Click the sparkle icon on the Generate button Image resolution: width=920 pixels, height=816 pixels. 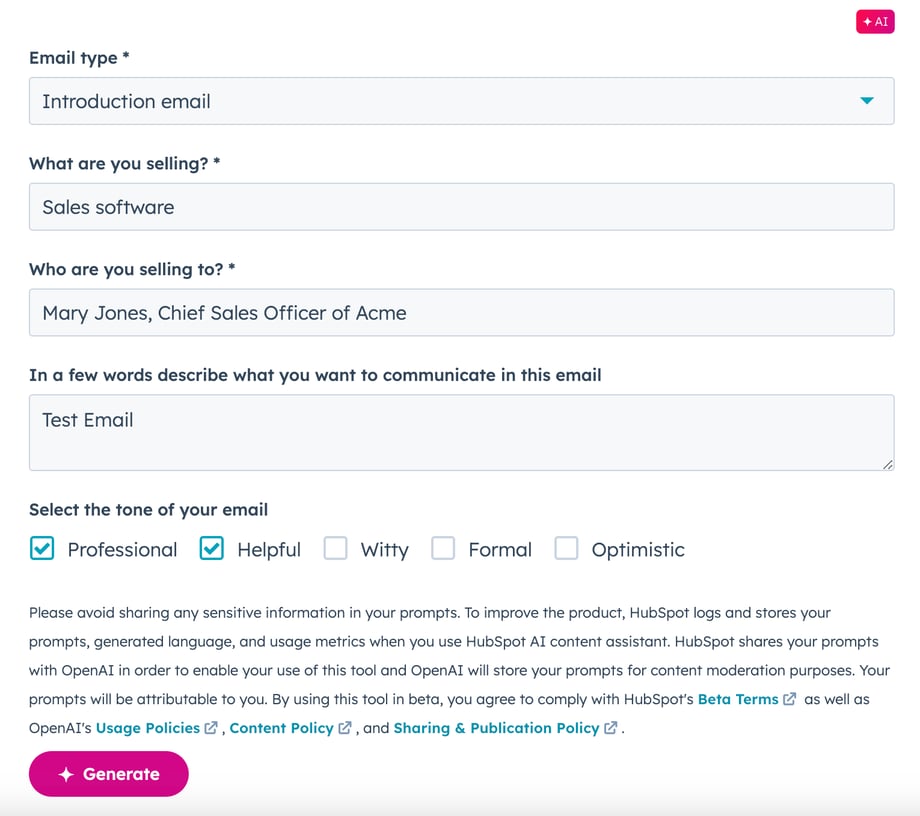(x=66, y=773)
